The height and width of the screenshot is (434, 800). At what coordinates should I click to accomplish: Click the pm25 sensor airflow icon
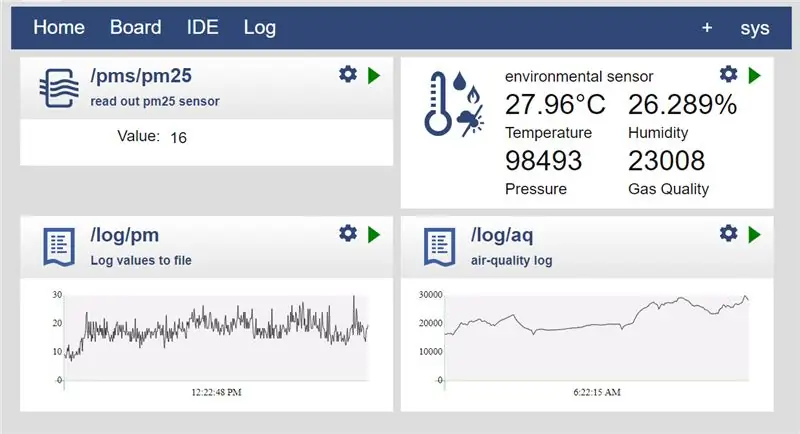coord(59,89)
